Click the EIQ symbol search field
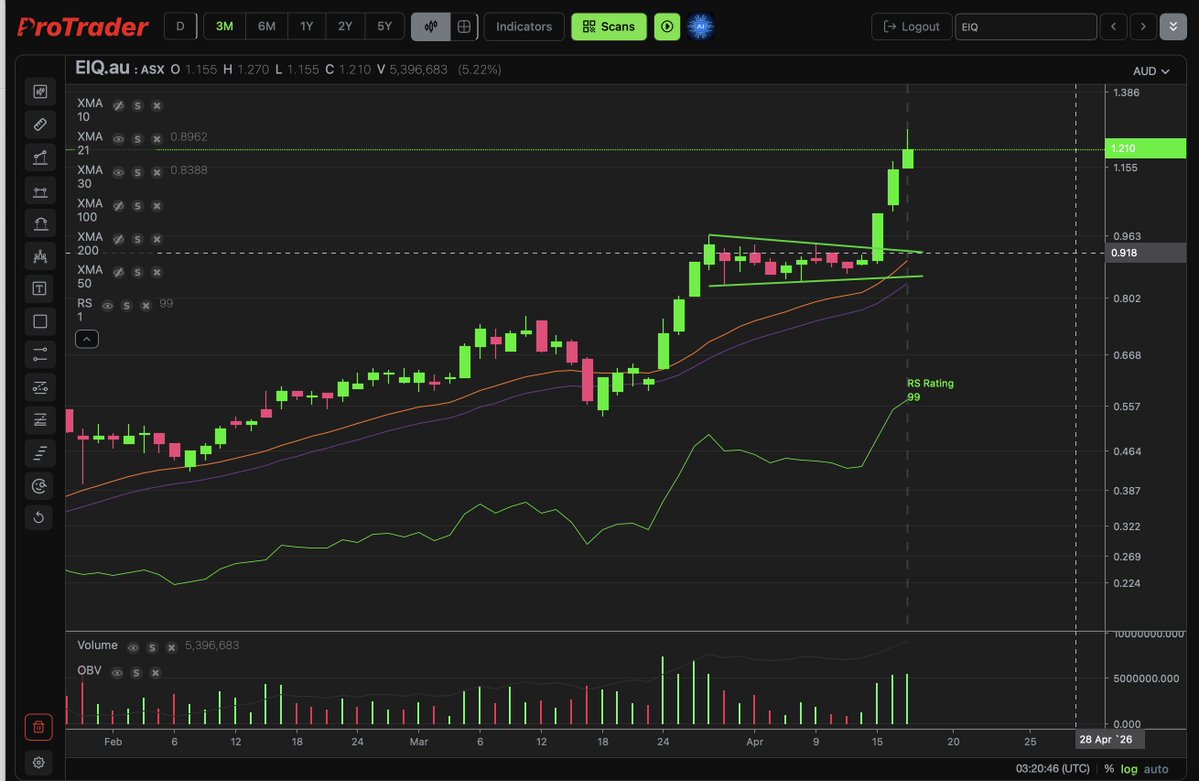Viewport: 1199px width, 781px height. click(1026, 25)
